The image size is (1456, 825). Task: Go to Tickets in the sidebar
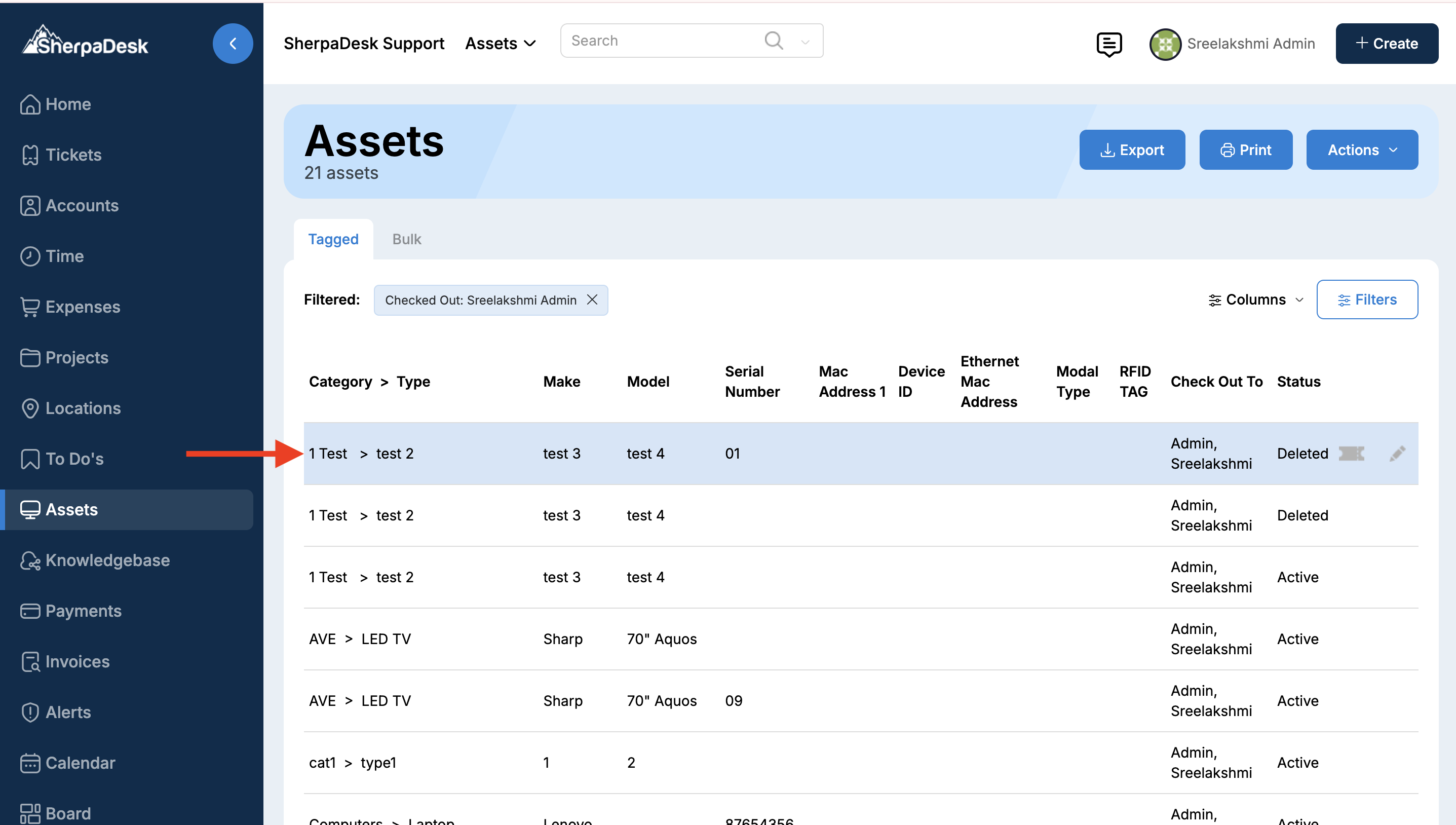click(x=73, y=155)
